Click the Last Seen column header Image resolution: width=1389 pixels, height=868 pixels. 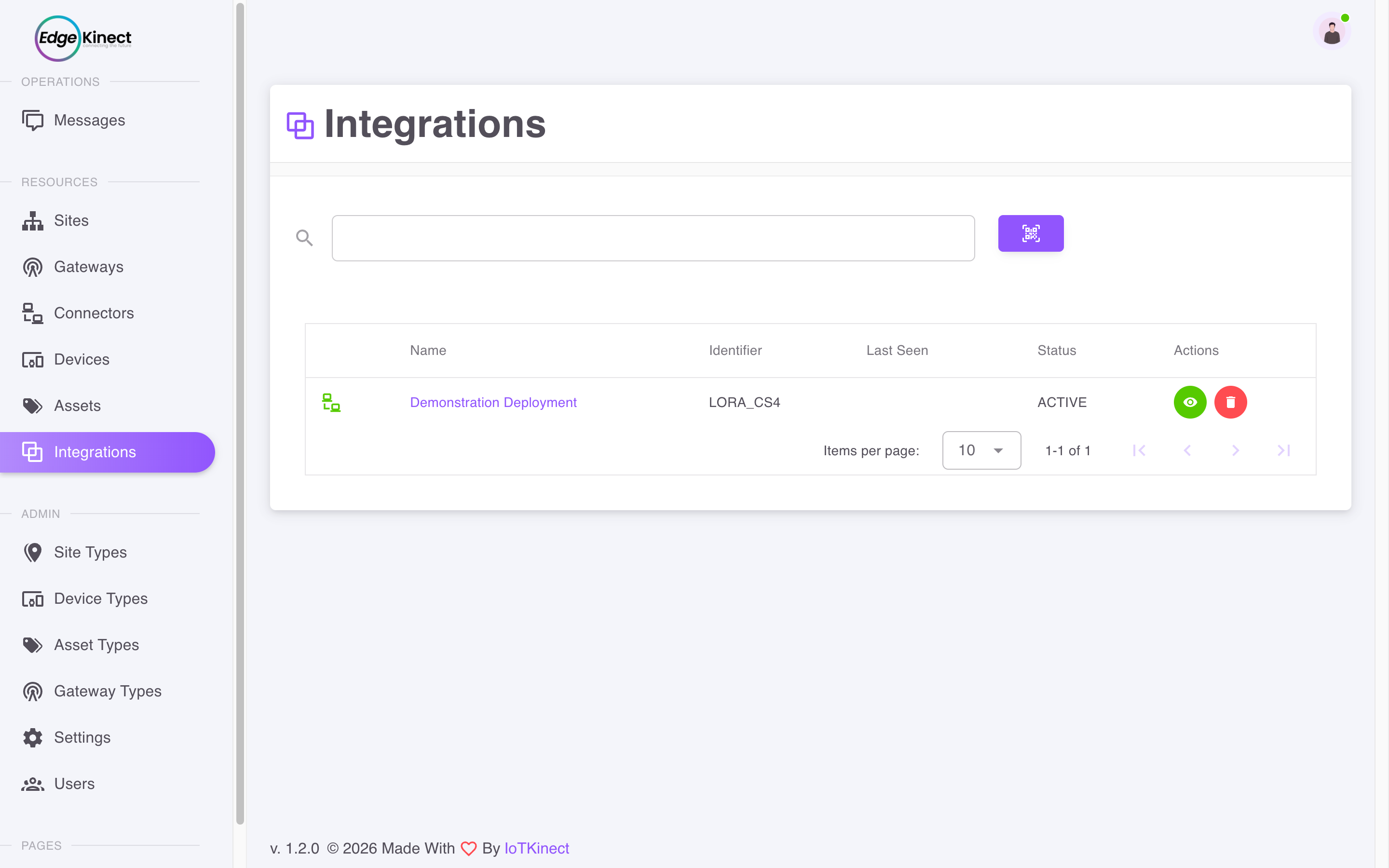pos(897,350)
